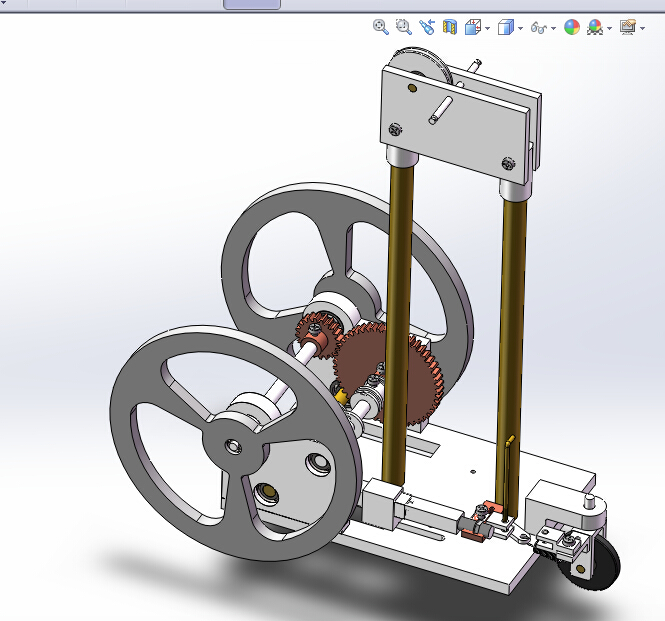Return to the Previous View

click(x=427, y=27)
